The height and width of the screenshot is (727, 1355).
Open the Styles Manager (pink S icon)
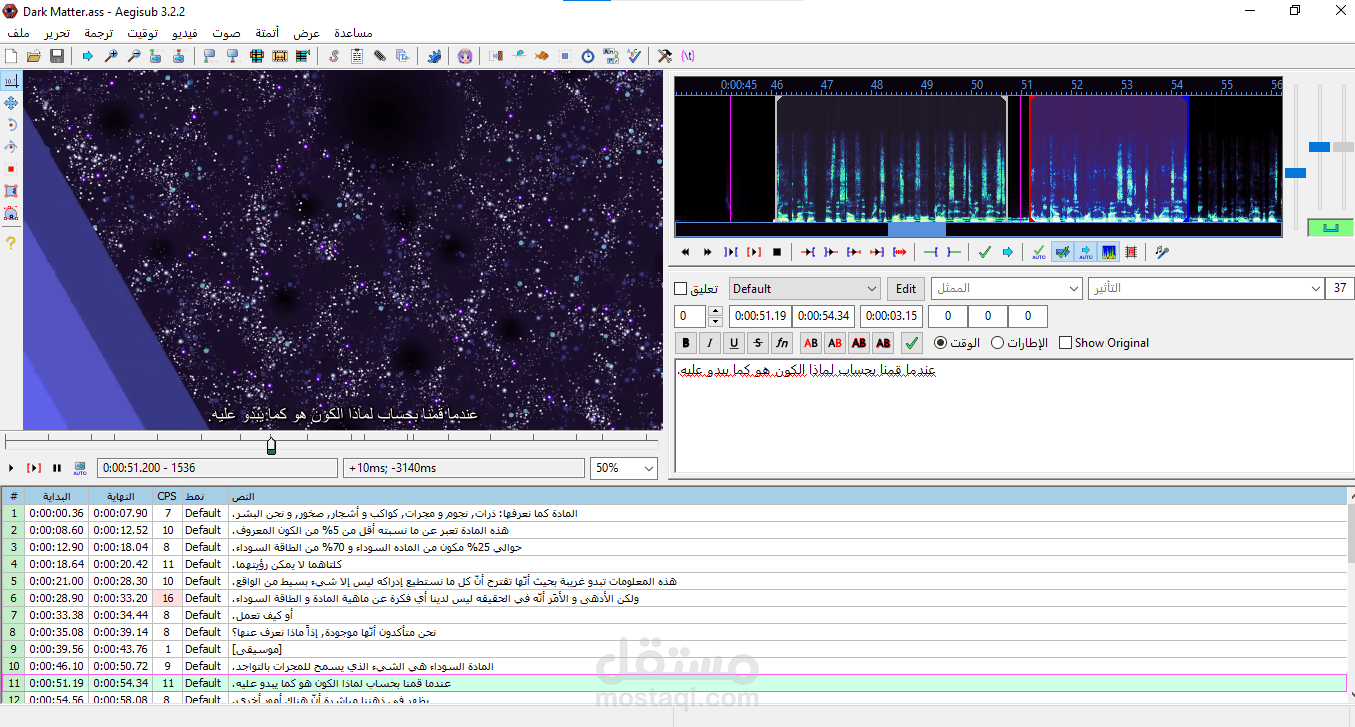point(334,56)
